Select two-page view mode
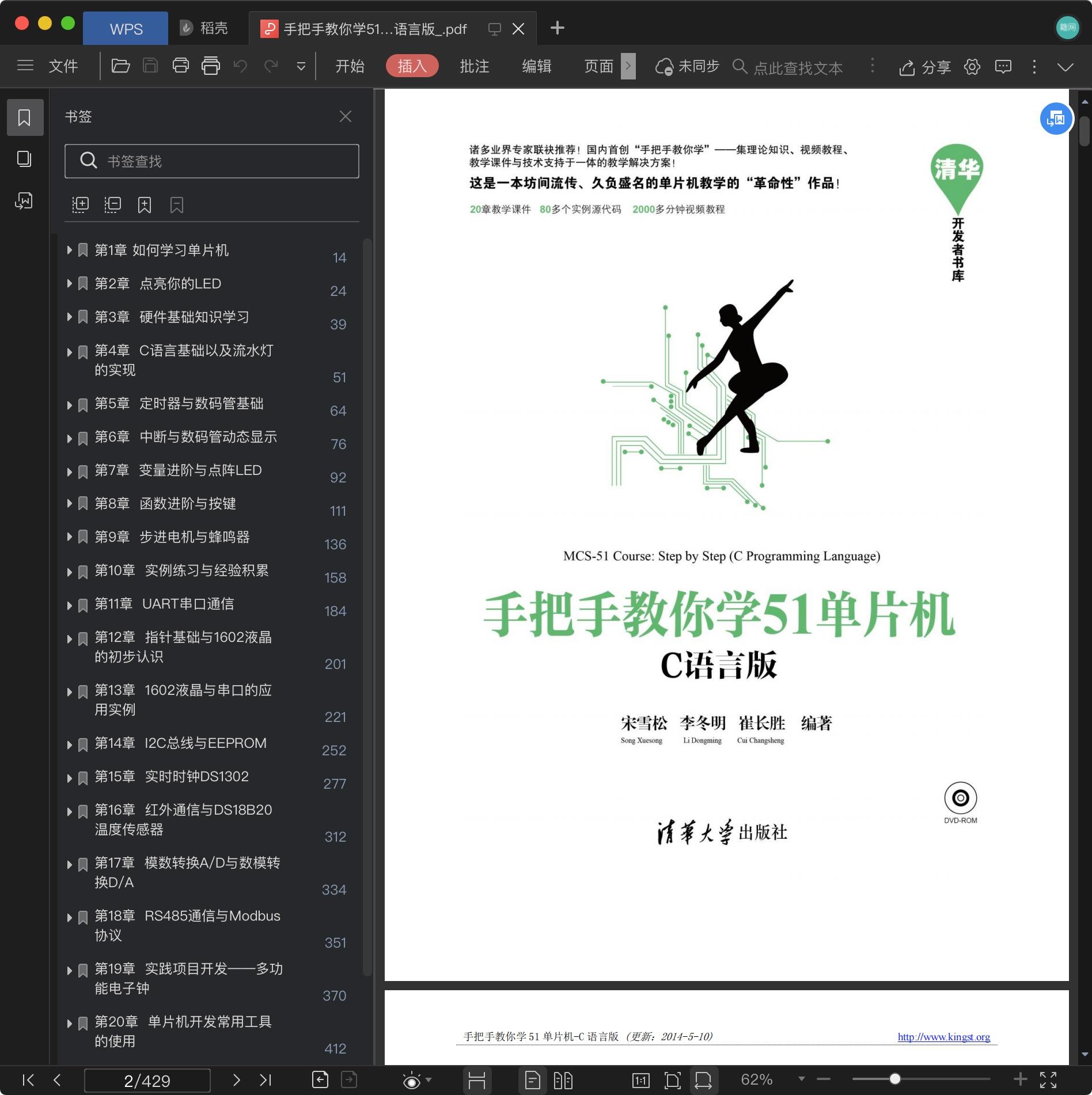Image resolution: width=1092 pixels, height=1095 pixels. pos(563,1081)
